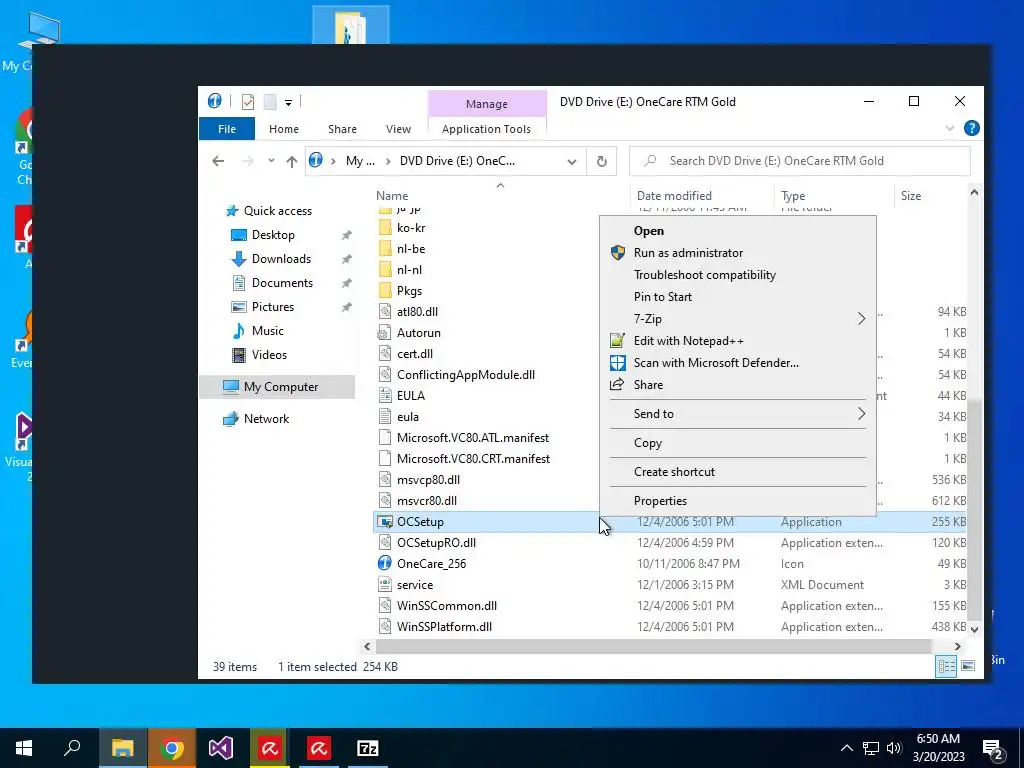Go back with the Back arrow
The width and height of the screenshot is (1024, 768).
(x=218, y=161)
